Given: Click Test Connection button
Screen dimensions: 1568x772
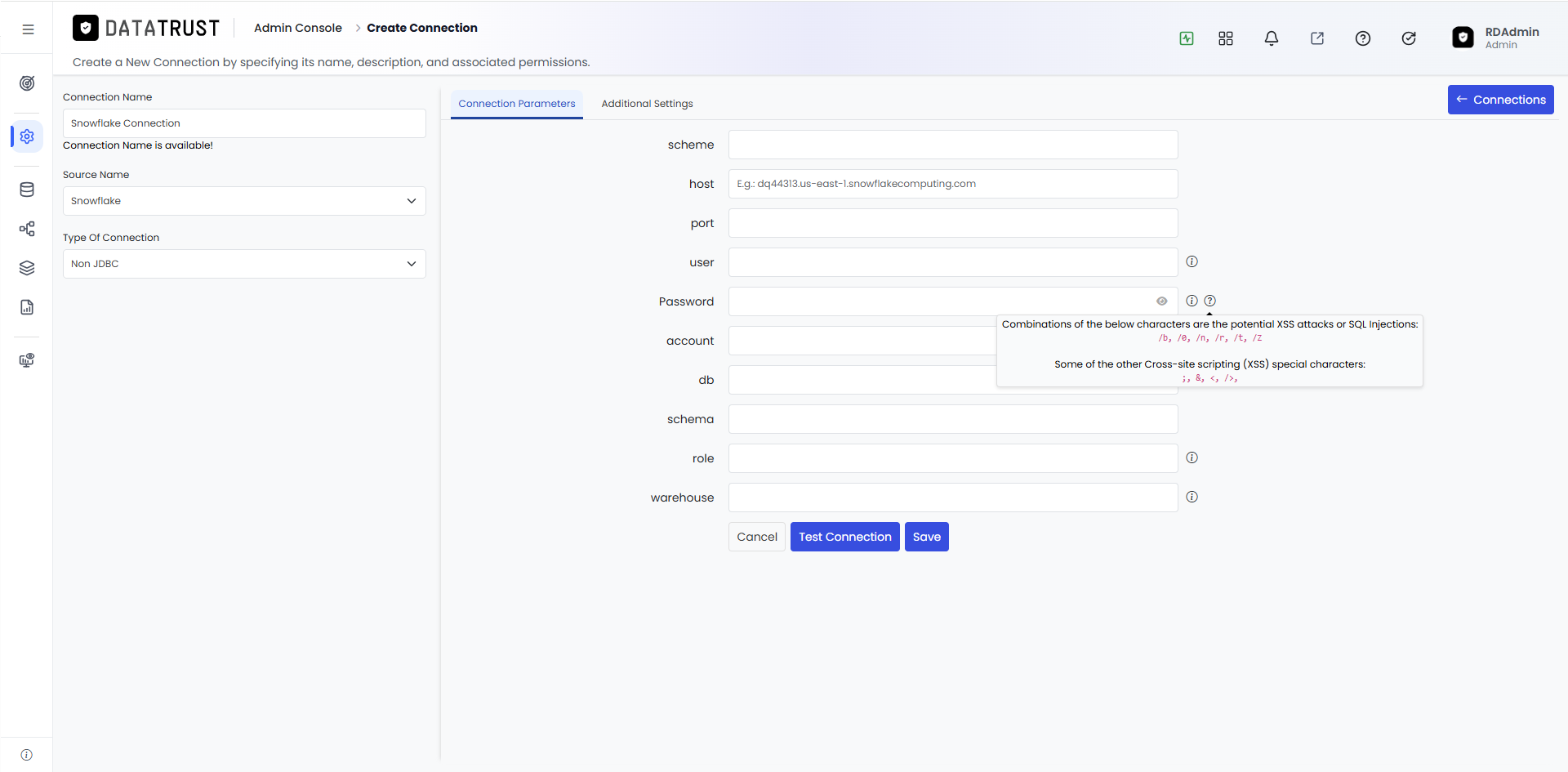Looking at the screenshot, I should pyautogui.click(x=845, y=537).
